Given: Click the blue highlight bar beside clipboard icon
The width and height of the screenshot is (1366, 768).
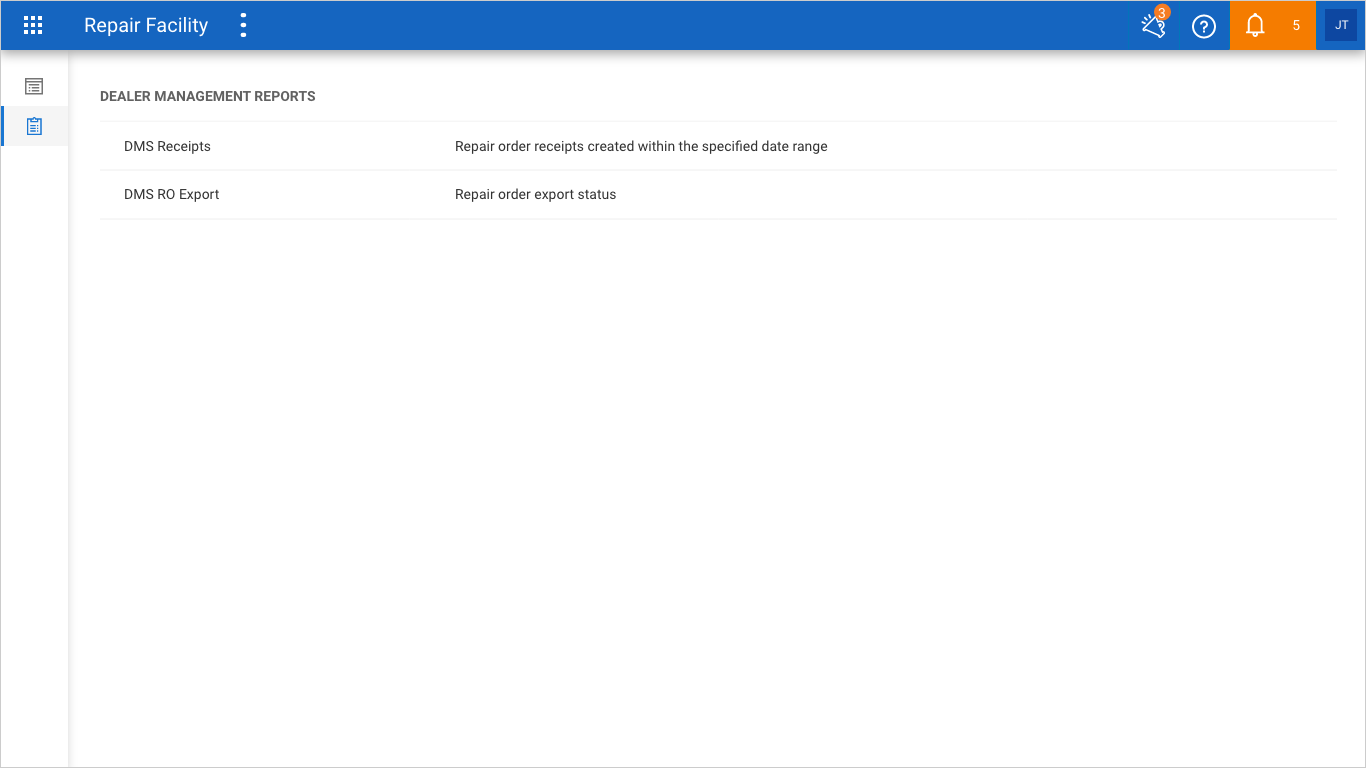Looking at the screenshot, I should click(2, 126).
